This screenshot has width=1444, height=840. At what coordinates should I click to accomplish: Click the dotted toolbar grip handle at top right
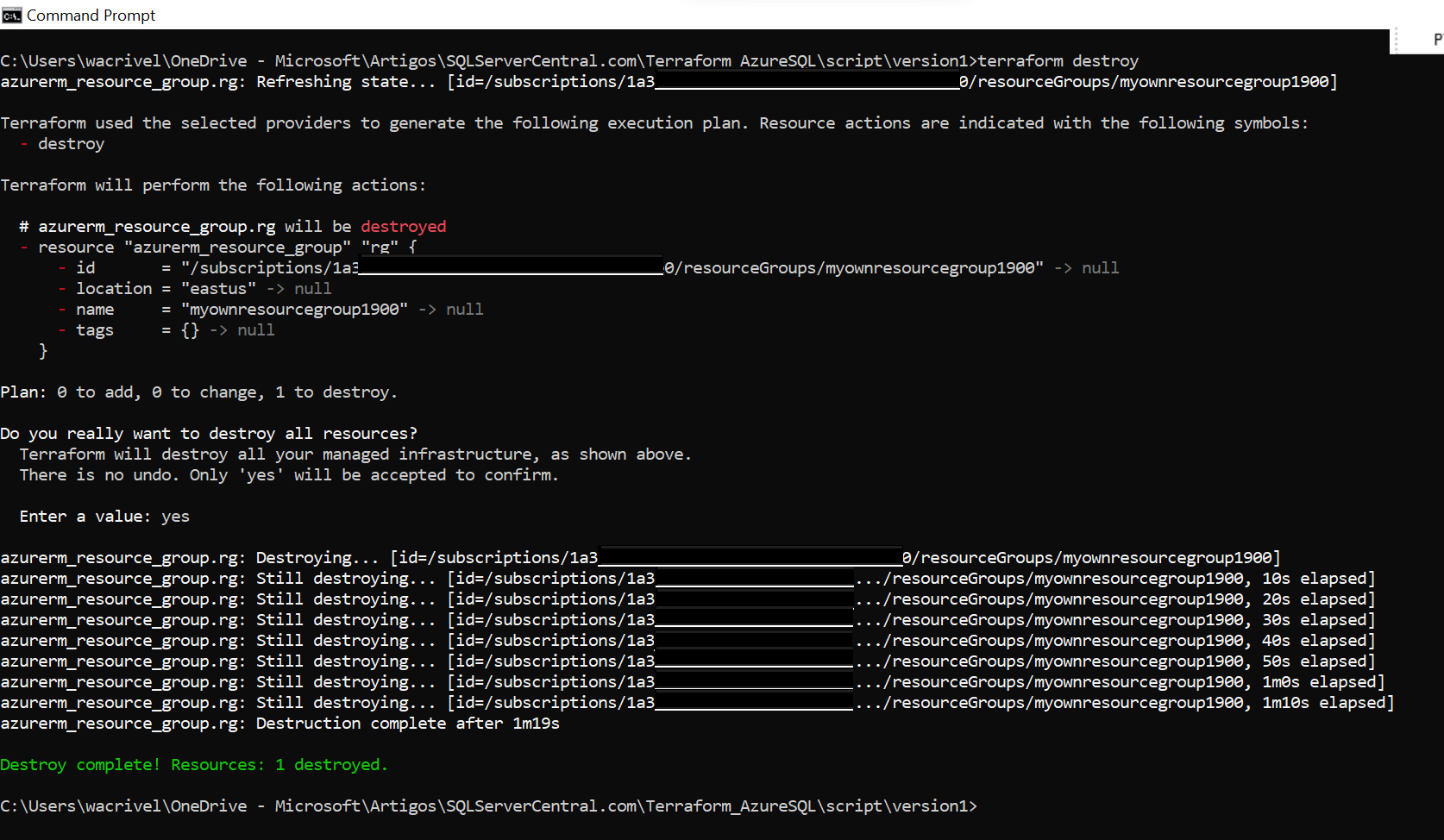click(1395, 40)
